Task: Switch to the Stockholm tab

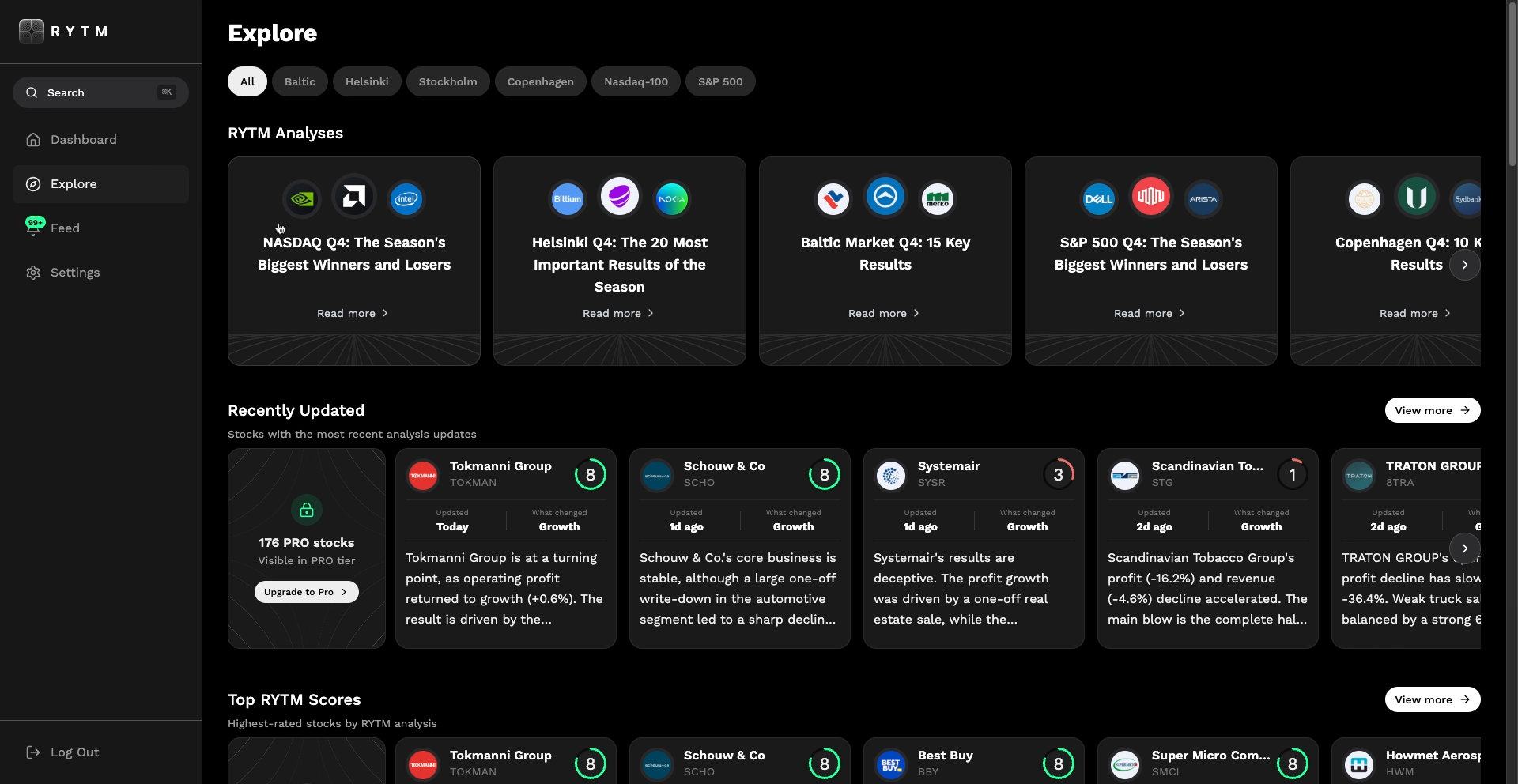Action: pyautogui.click(x=447, y=81)
